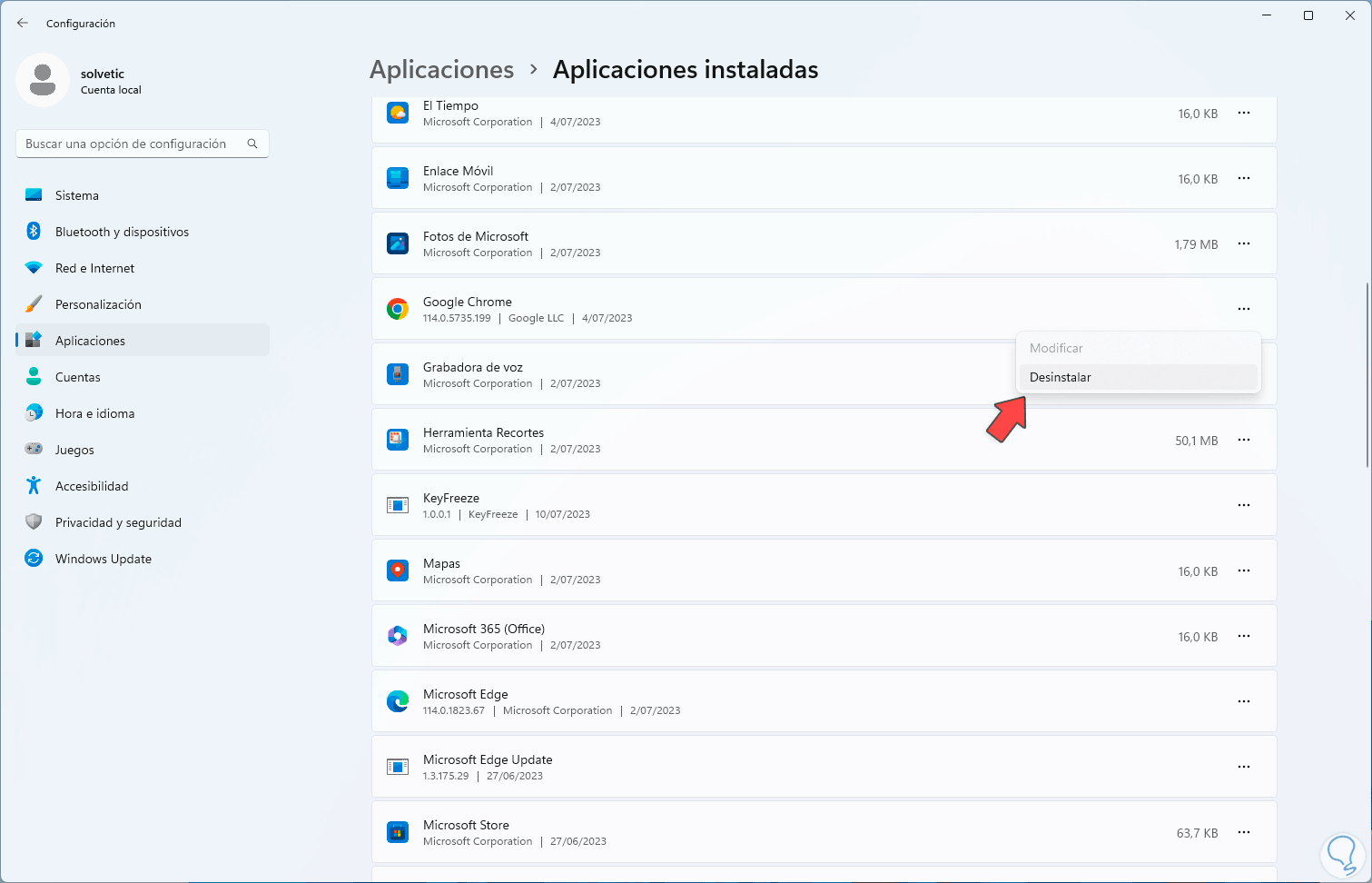
Task: Click the Microsoft Edge Update app icon
Action: tap(398, 768)
